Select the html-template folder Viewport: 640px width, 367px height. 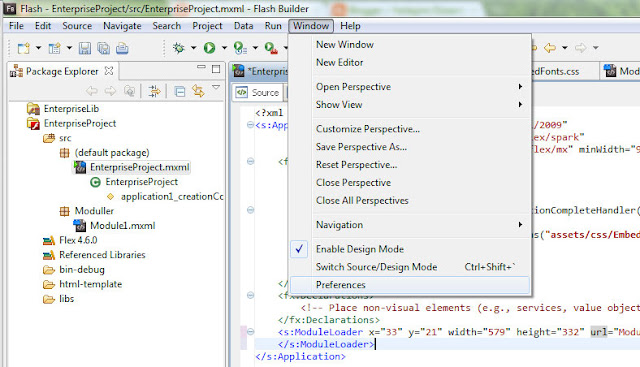pyautogui.click(x=90, y=284)
